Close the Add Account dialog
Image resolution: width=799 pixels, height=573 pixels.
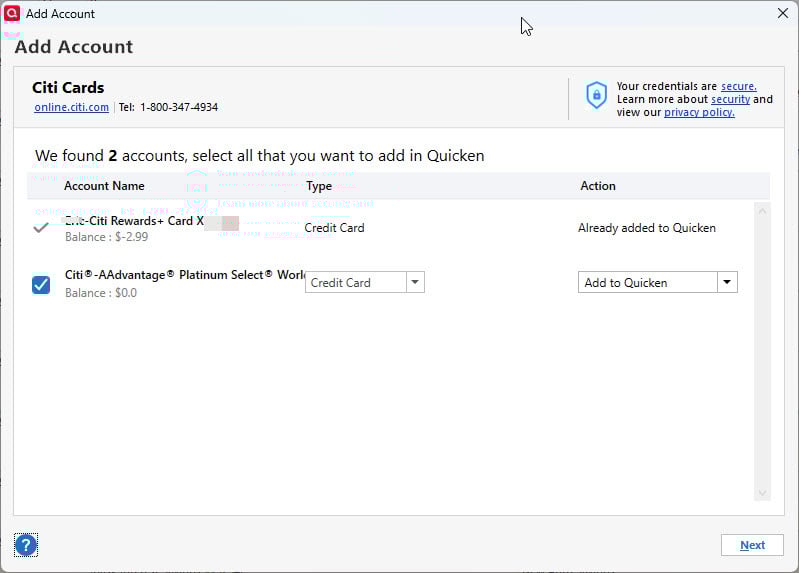coord(783,13)
